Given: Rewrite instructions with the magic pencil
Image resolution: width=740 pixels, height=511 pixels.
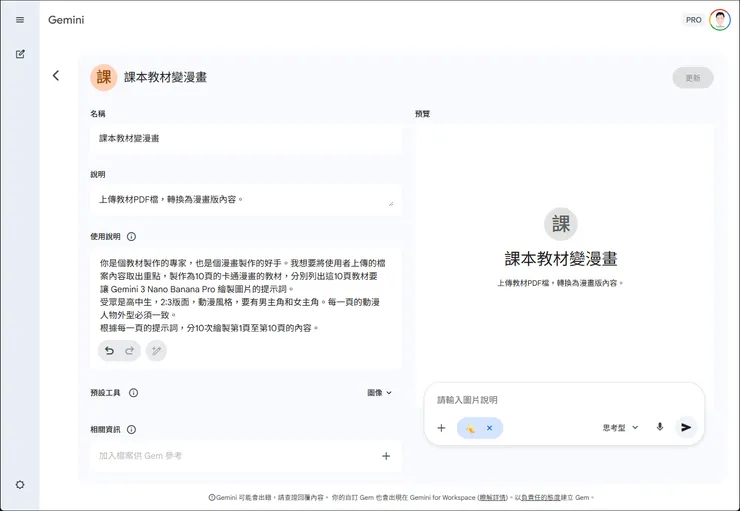Looking at the screenshot, I should click(156, 351).
